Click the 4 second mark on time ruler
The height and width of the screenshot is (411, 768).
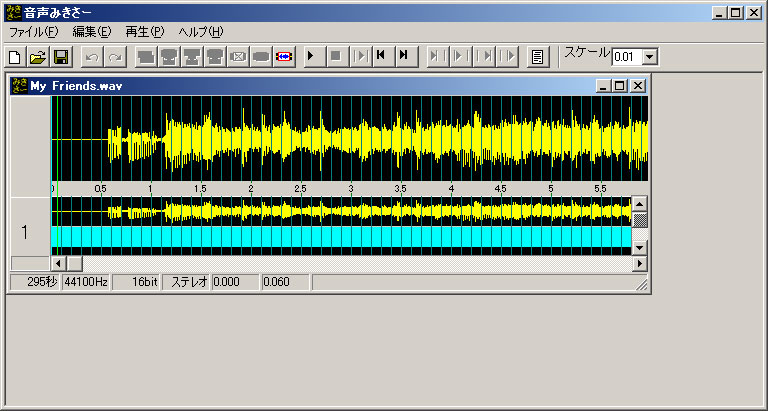click(x=451, y=189)
